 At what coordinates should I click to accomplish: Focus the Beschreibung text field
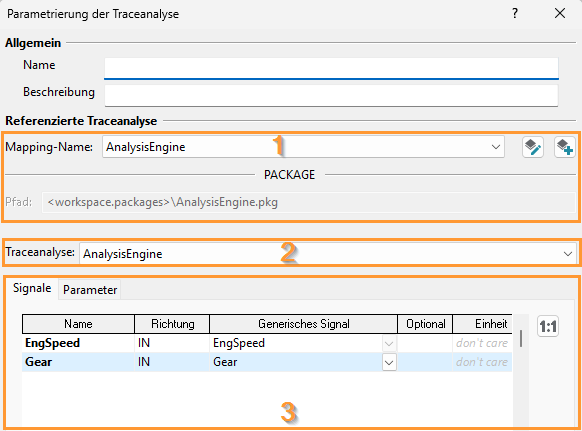(331, 96)
